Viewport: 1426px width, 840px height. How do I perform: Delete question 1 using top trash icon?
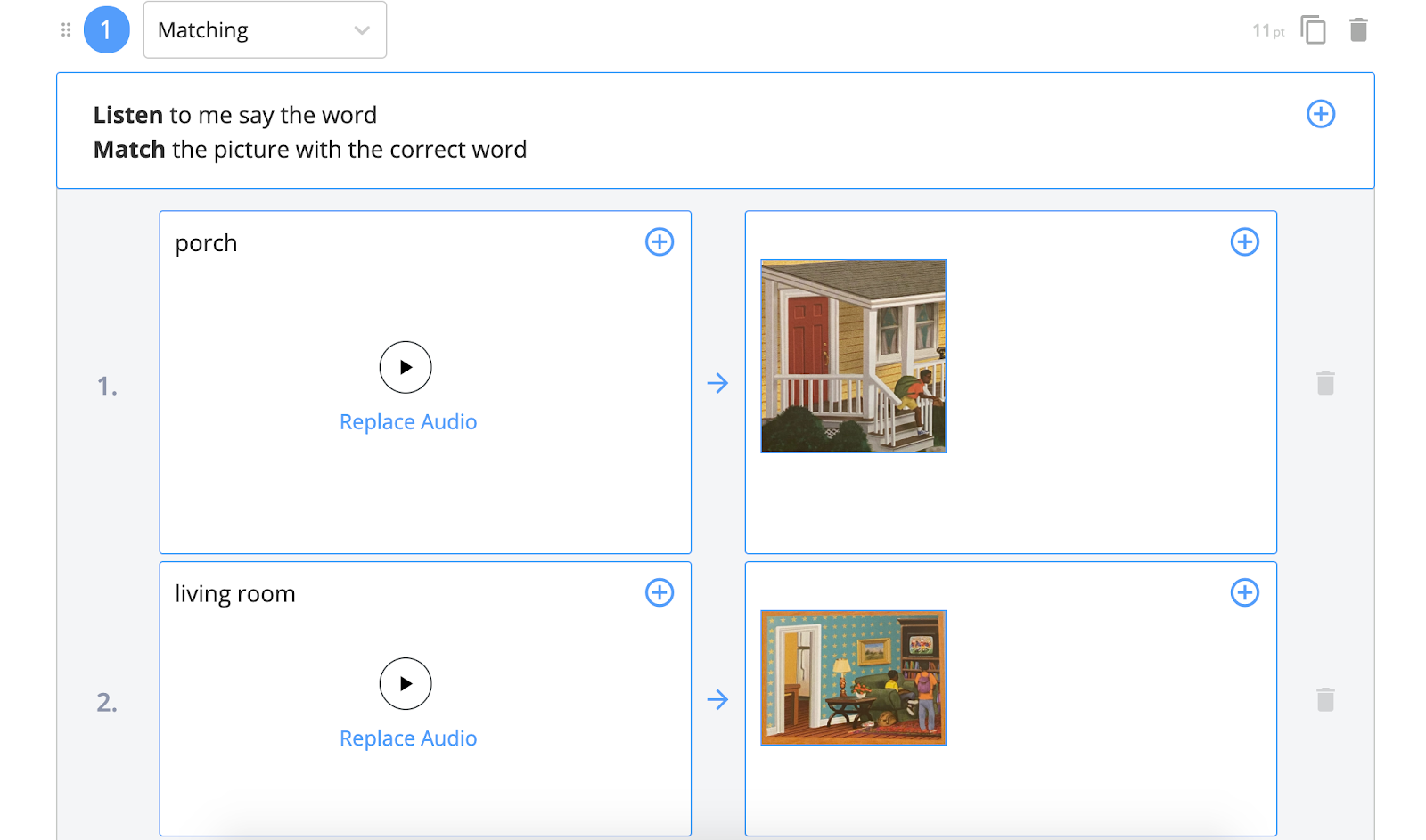coord(1358,30)
